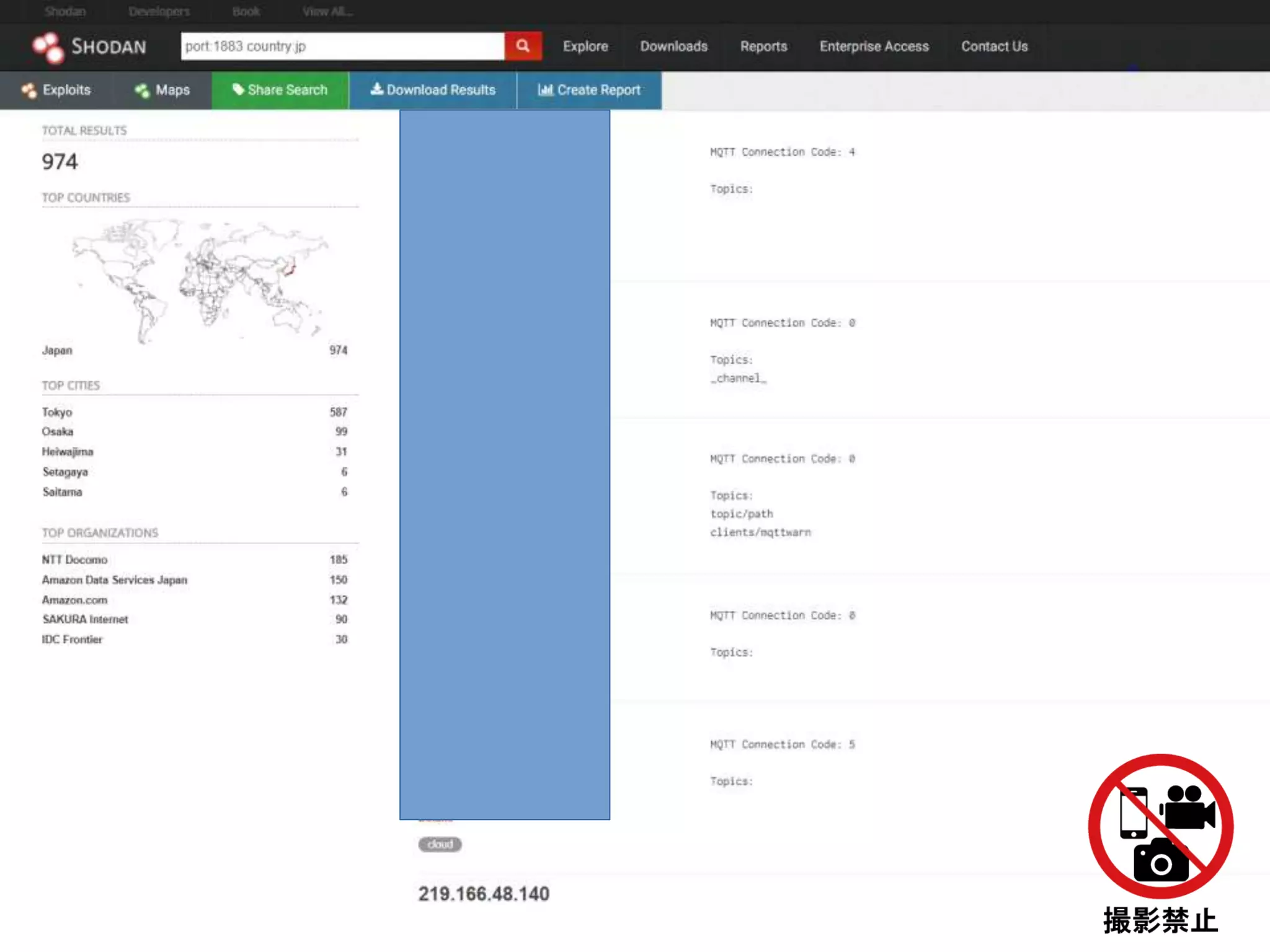Click the Shodan logo icon
Screen dimensions: 1270x952
48,47
